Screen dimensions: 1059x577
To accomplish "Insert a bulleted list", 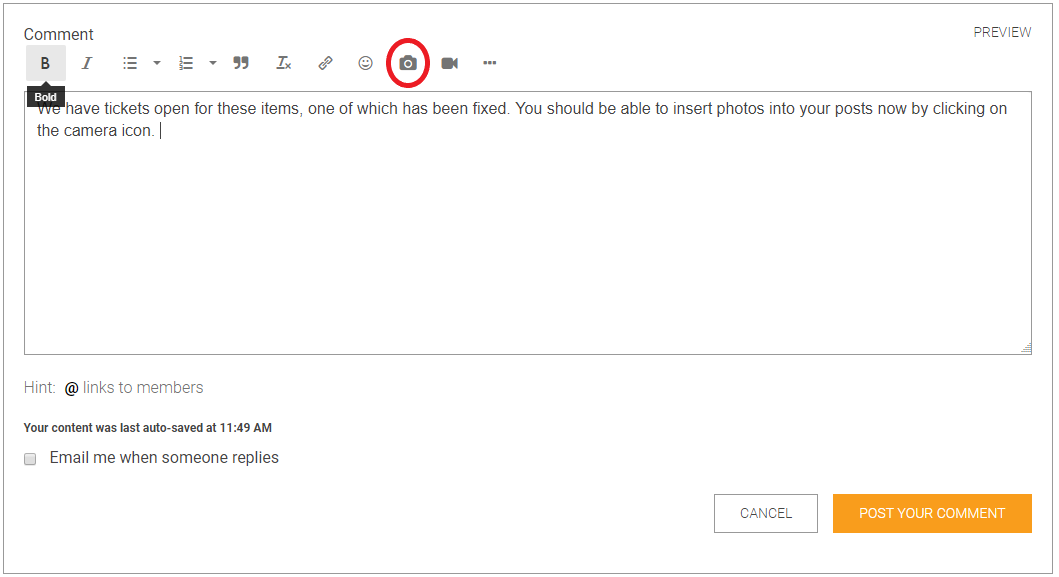I will 130,63.
